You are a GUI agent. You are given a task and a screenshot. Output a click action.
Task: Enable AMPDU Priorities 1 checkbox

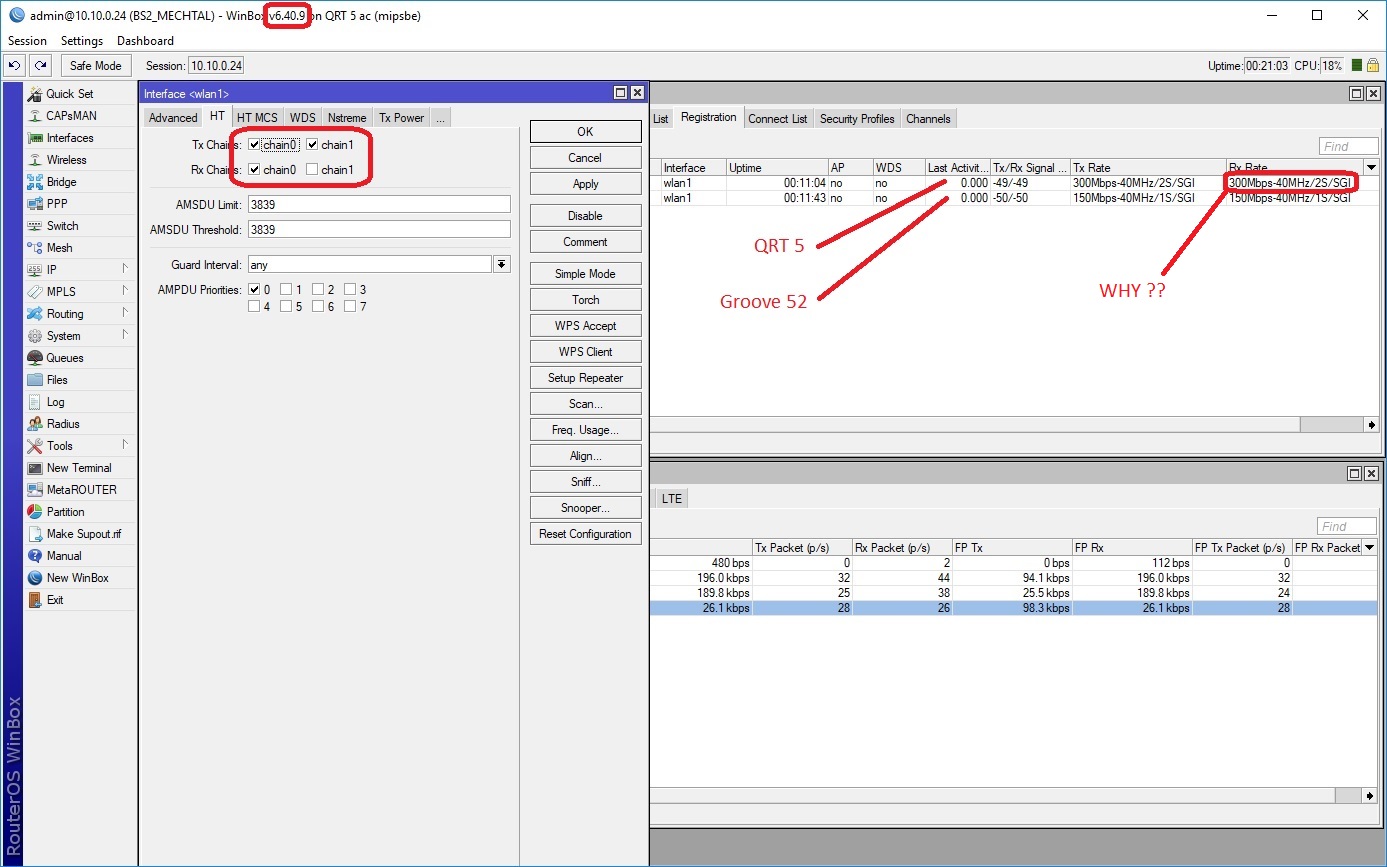(286, 290)
